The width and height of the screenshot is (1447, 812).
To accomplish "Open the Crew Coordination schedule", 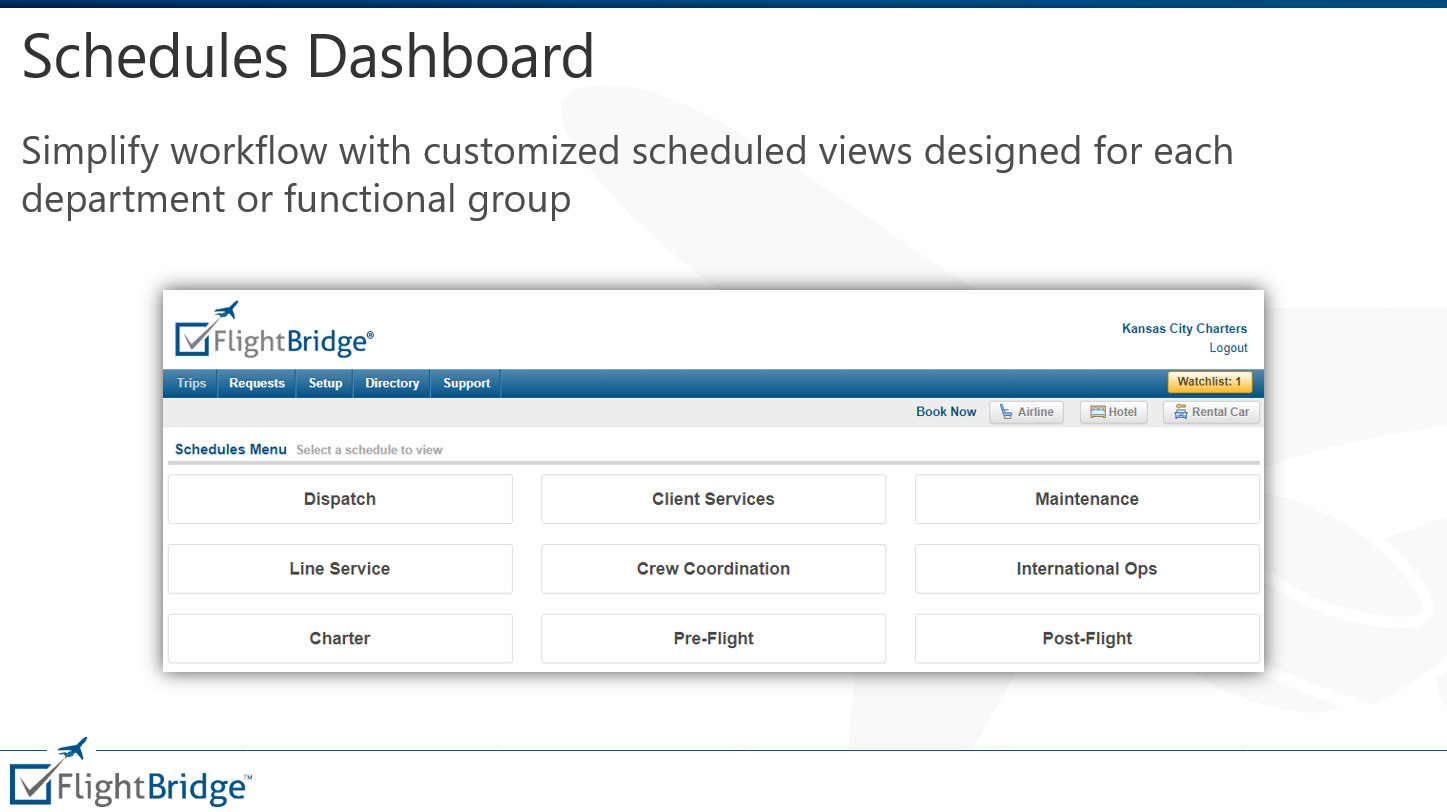I will tap(713, 568).
